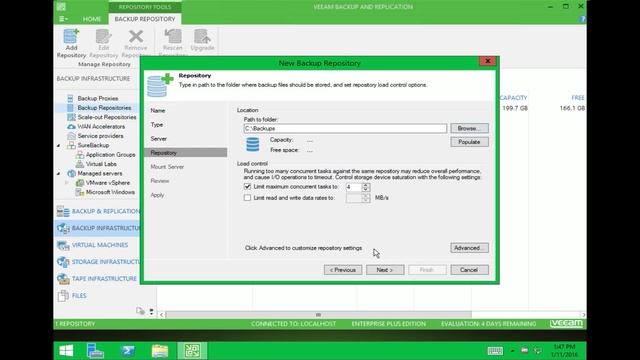Click the Upgrade ribbon icon
This screenshot has height=360, width=640.
click(x=202, y=40)
